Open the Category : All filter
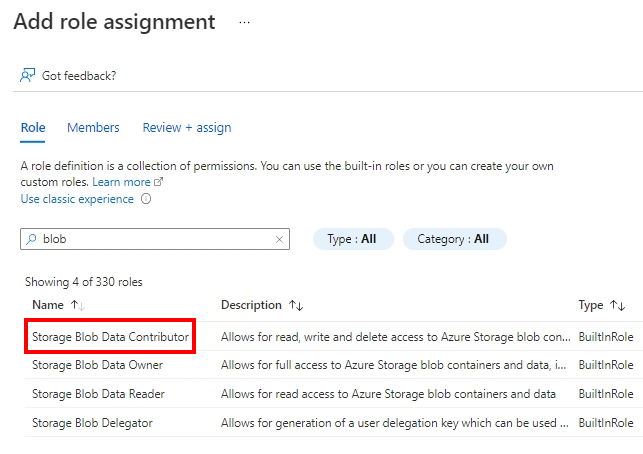The width and height of the screenshot is (643, 454). pos(454,239)
